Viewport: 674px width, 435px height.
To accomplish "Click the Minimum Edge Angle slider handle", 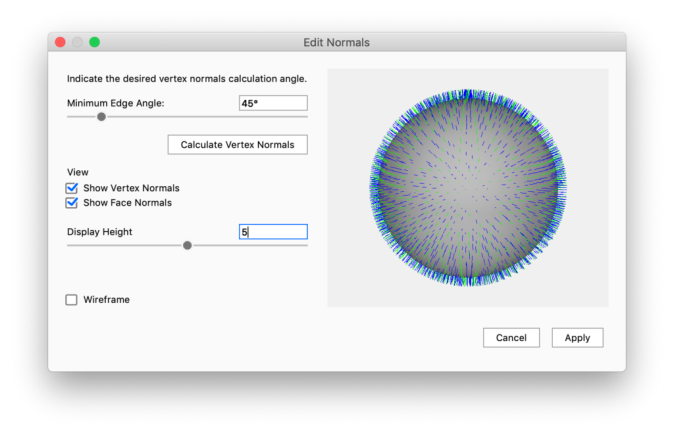I will (101, 117).
